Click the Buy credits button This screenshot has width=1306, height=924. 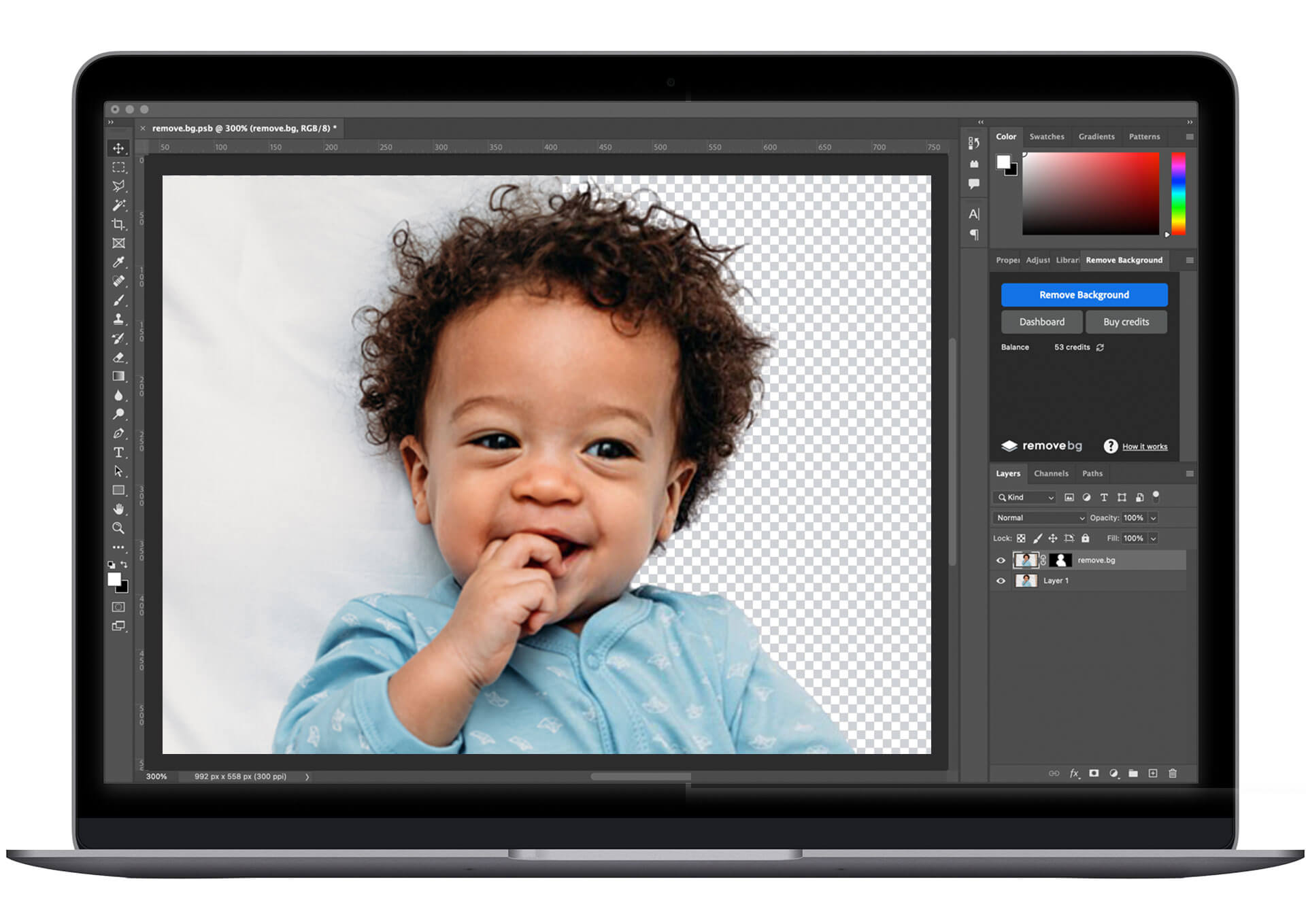pyautogui.click(x=1128, y=321)
